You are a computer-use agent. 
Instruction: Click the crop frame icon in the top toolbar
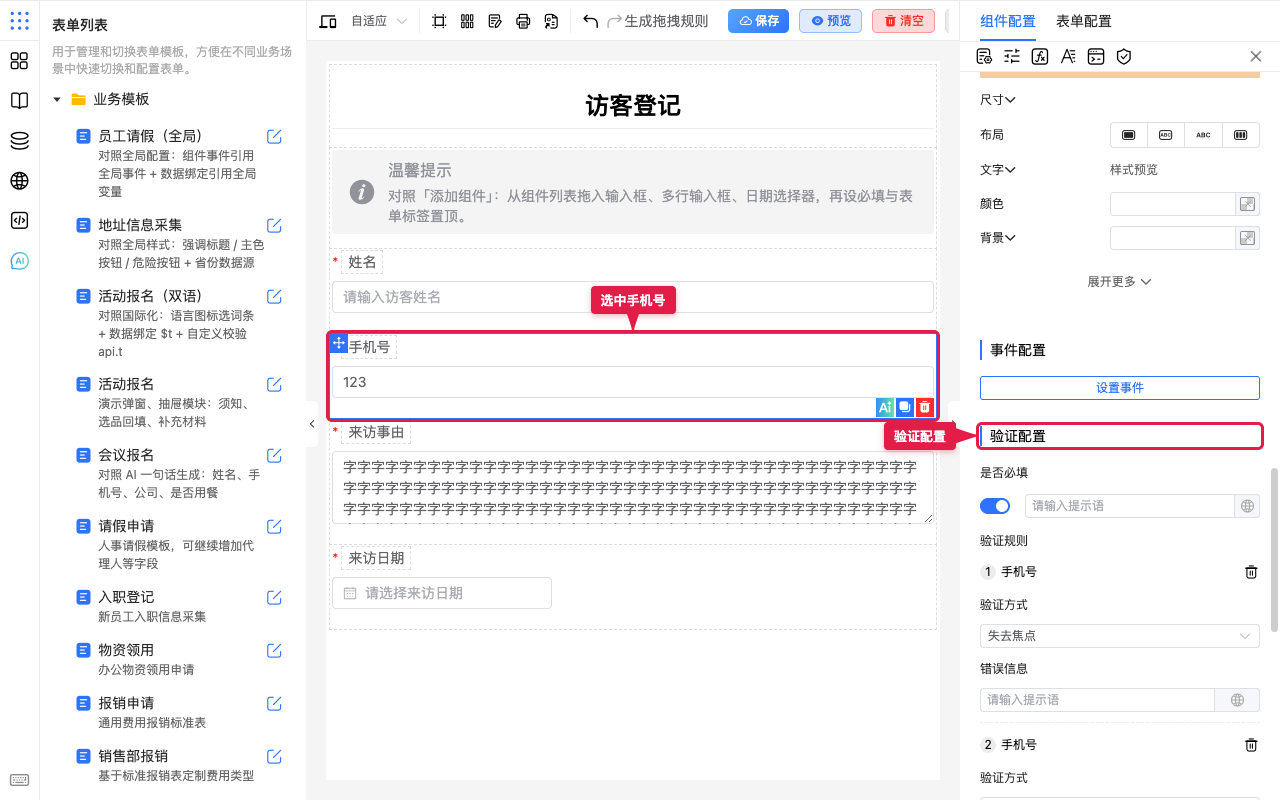pos(439,21)
